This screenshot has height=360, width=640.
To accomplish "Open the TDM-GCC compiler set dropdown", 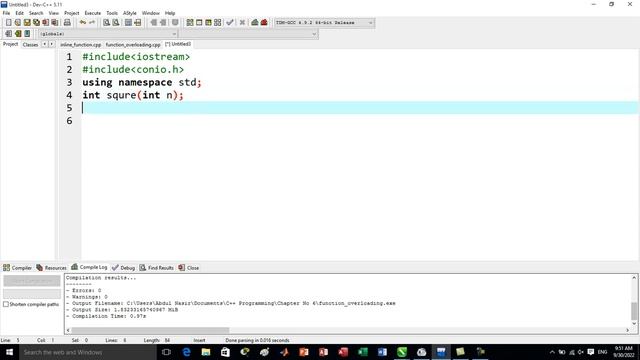I will pos(324,23).
